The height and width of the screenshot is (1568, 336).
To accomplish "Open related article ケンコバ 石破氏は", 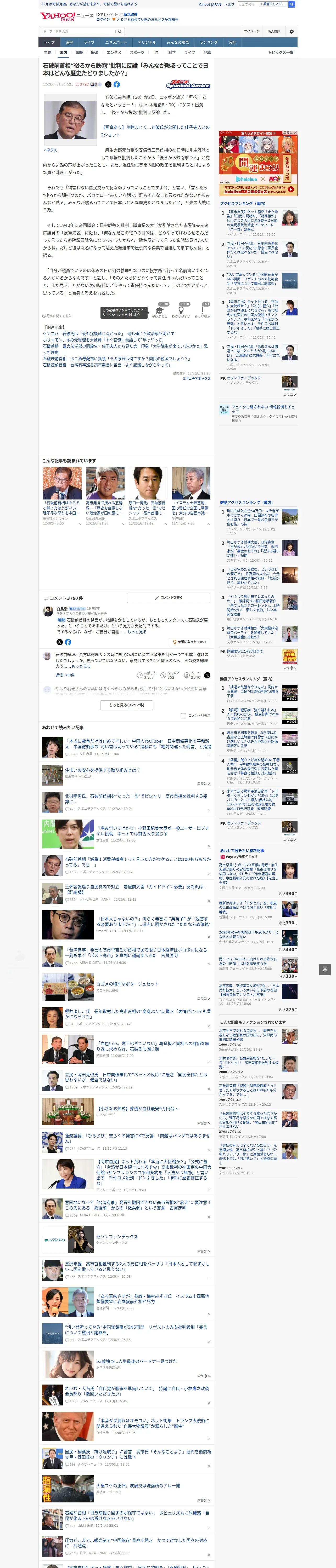I will 109,333.
